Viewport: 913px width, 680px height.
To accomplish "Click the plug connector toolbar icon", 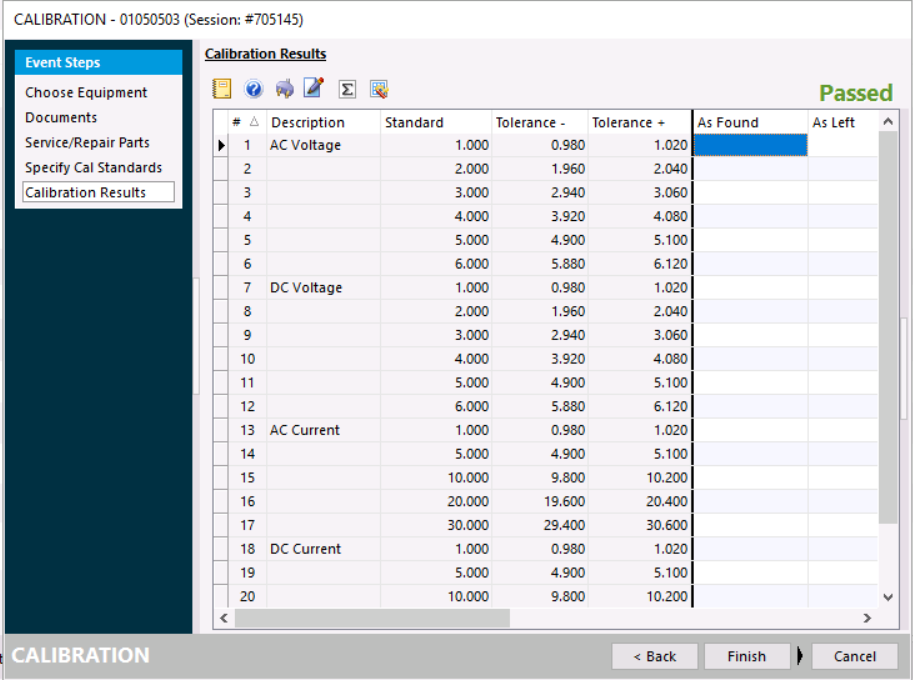I will point(284,89).
